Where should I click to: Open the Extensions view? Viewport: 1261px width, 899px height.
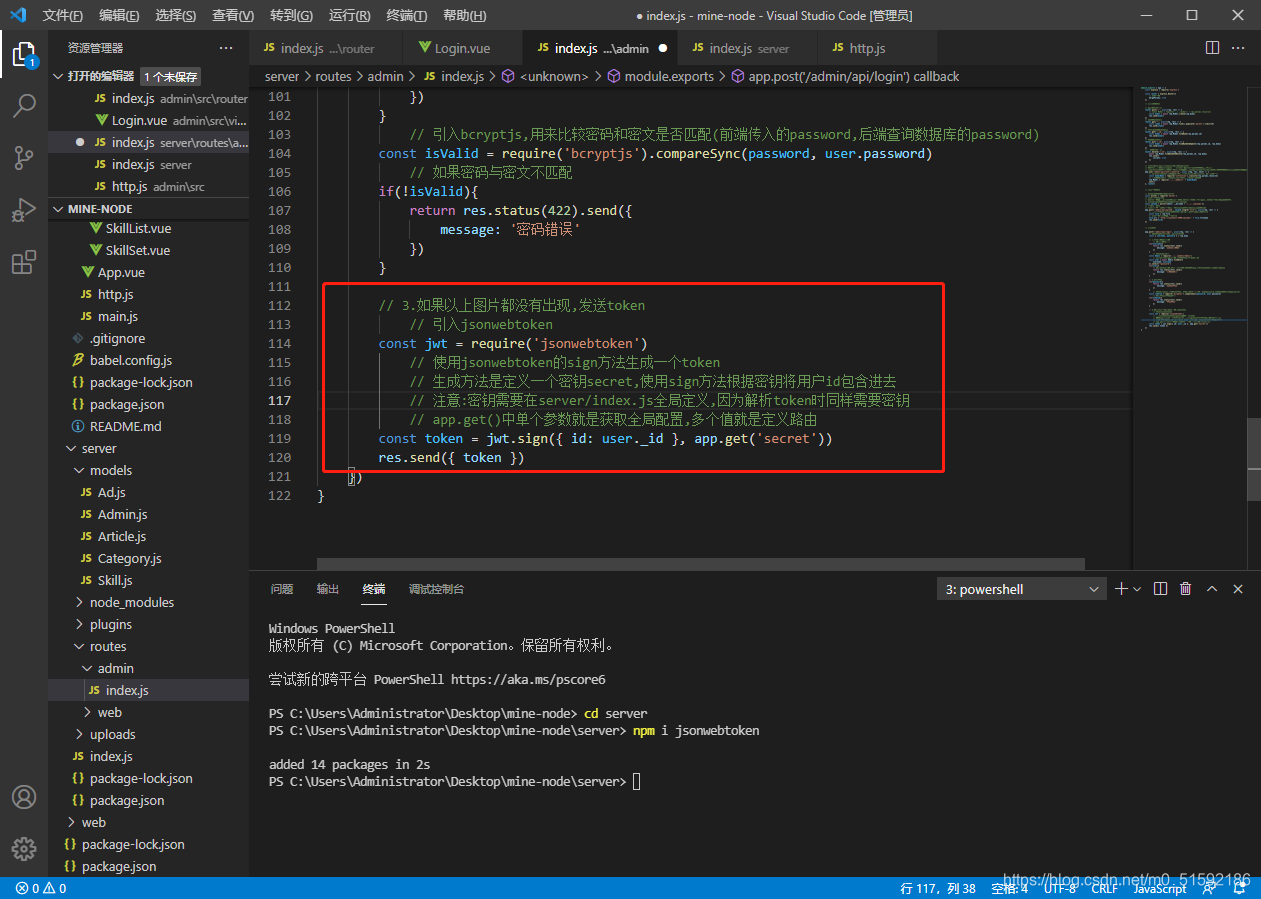click(24, 263)
